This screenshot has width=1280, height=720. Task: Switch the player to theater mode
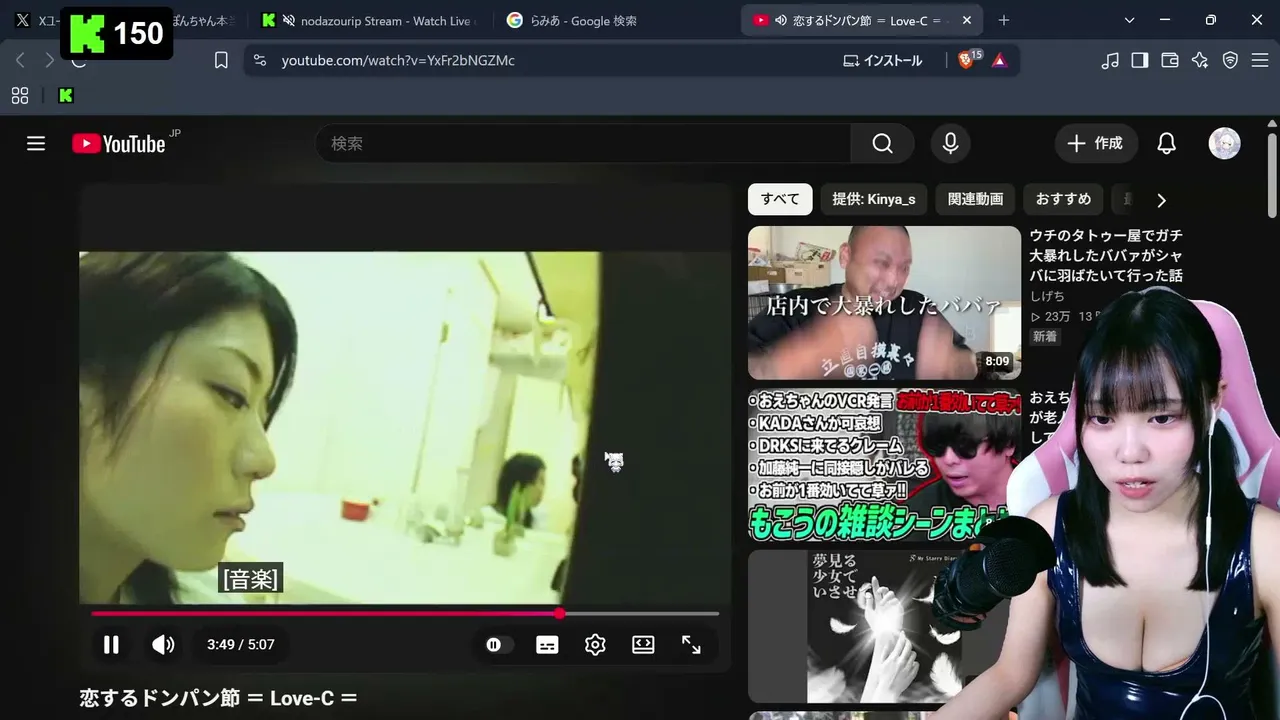tap(643, 645)
